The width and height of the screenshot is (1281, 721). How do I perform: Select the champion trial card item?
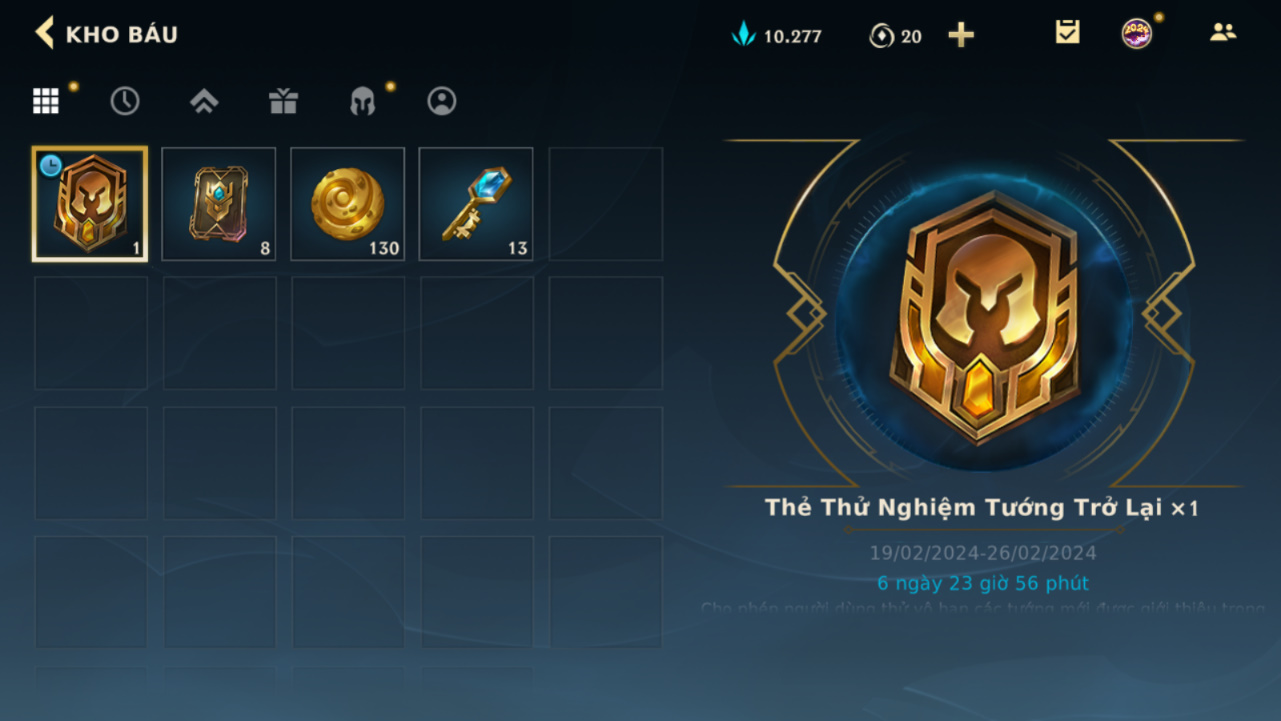(90, 204)
